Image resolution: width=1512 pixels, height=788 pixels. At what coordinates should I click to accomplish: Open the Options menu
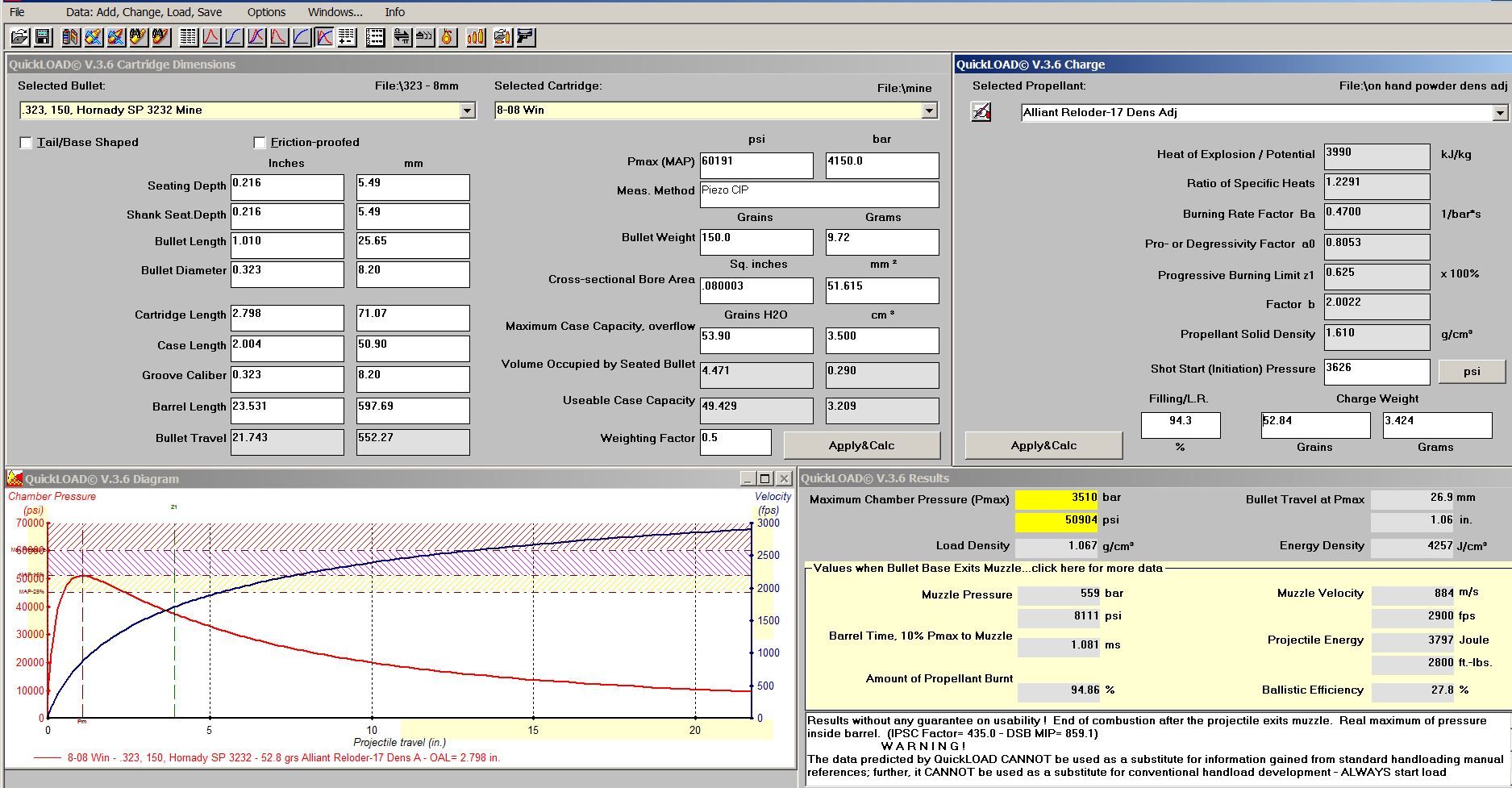[266, 12]
